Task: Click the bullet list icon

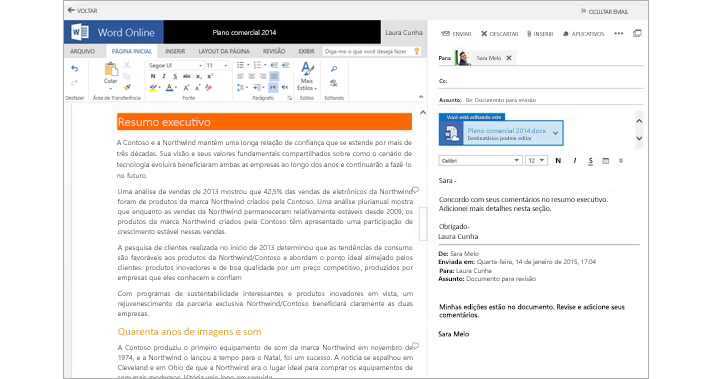Action: tap(241, 65)
